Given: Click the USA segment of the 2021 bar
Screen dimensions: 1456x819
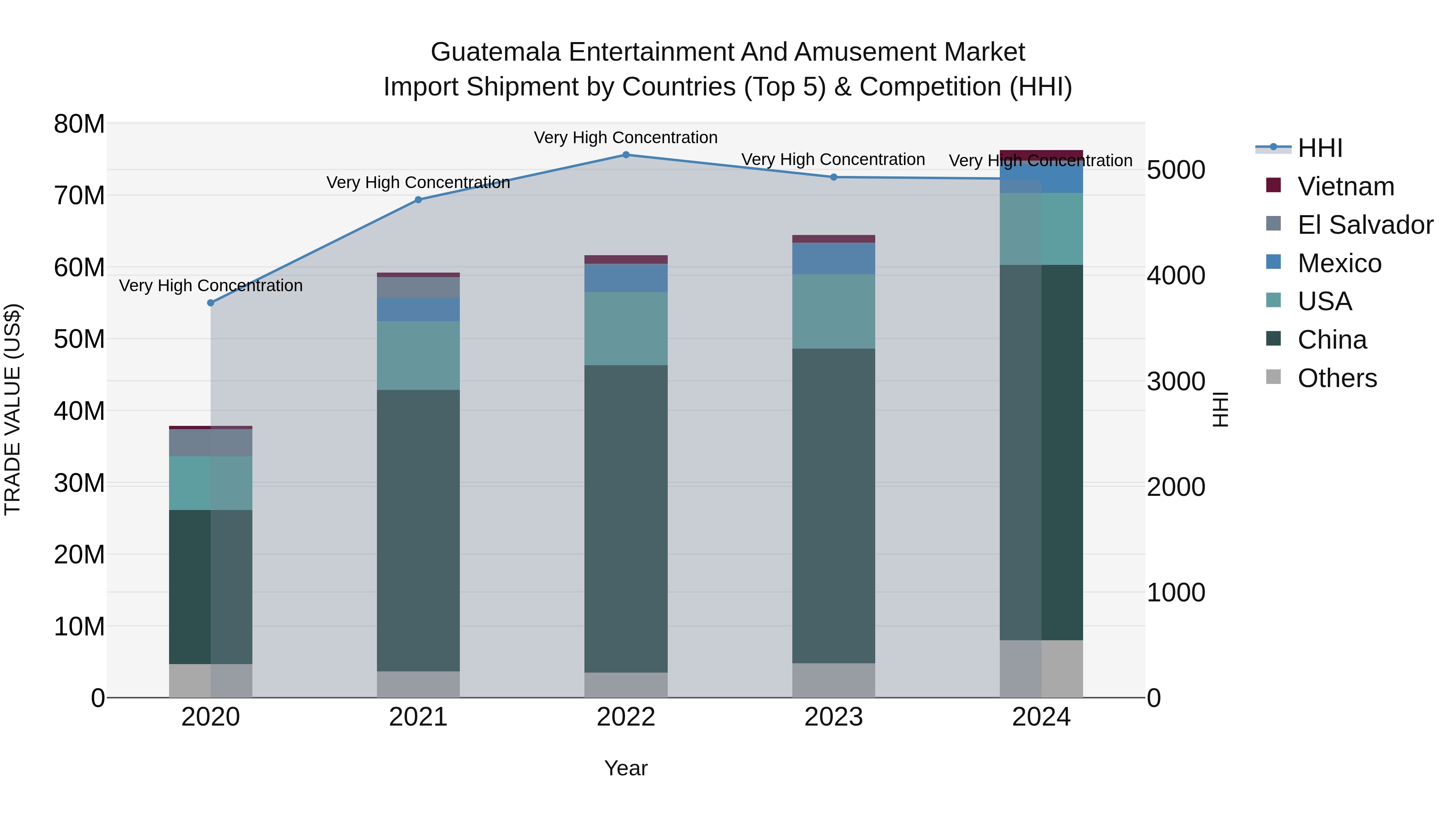Looking at the screenshot, I should (418, 356).
